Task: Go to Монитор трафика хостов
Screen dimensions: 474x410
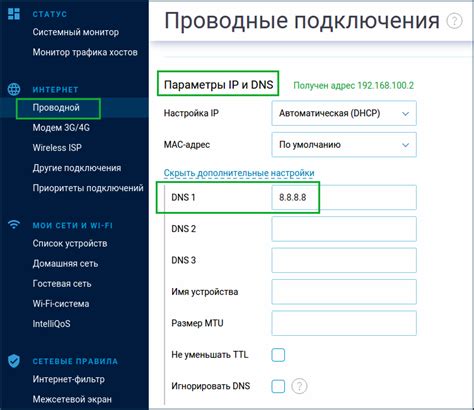Action: pyautogui.click(x=85, y=52)
